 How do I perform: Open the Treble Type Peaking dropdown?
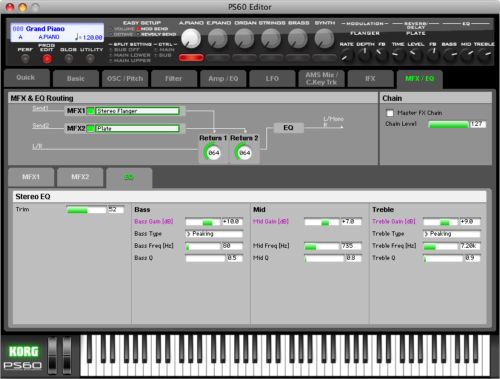(x=452, y=234)
